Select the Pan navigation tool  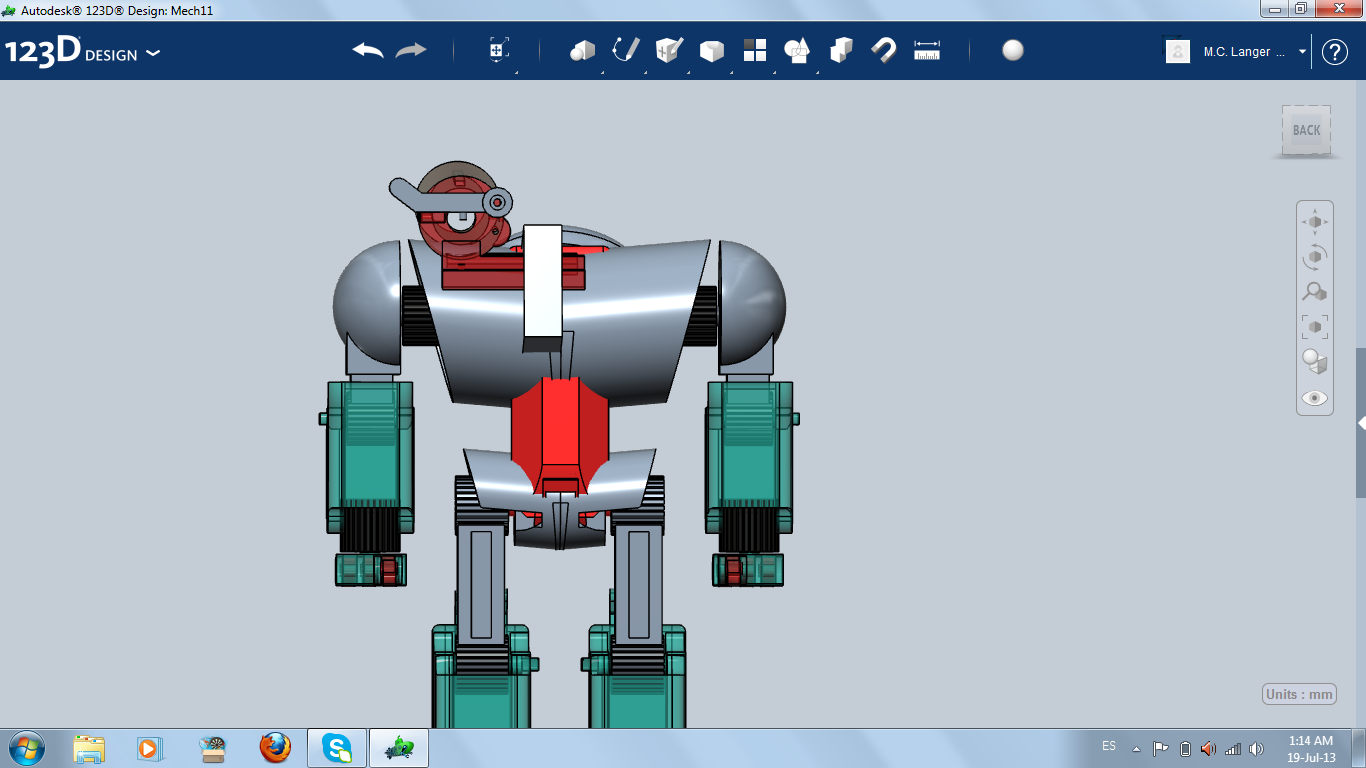click(1315, 221)
